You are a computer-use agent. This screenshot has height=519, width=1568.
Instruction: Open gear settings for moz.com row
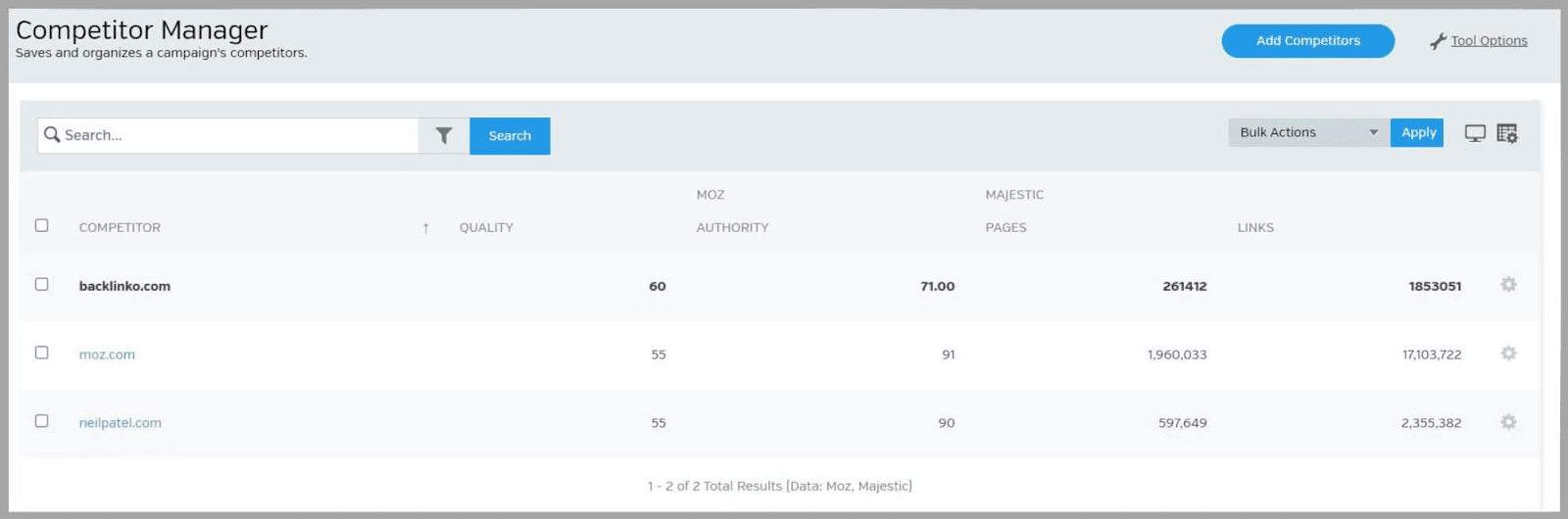point(1508,354)
